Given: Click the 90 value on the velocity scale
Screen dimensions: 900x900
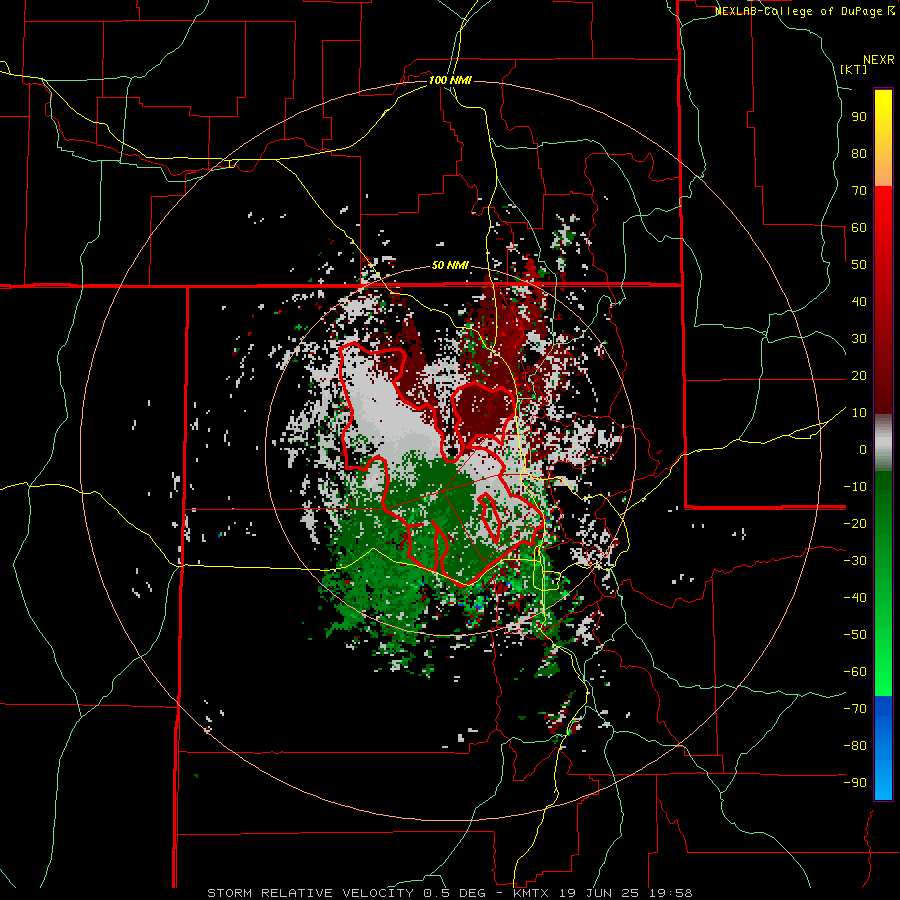Looking at the screenshot, I should click(859, 117).
